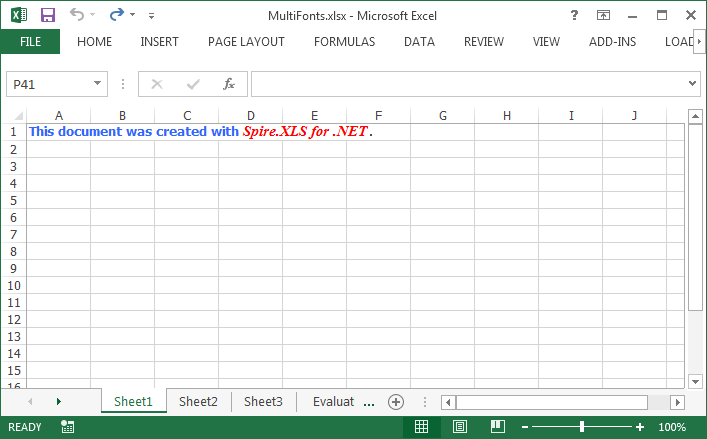Screen dimensions: 707x439
Task: Open the REVIEW tab
Action: coord(484,41)
